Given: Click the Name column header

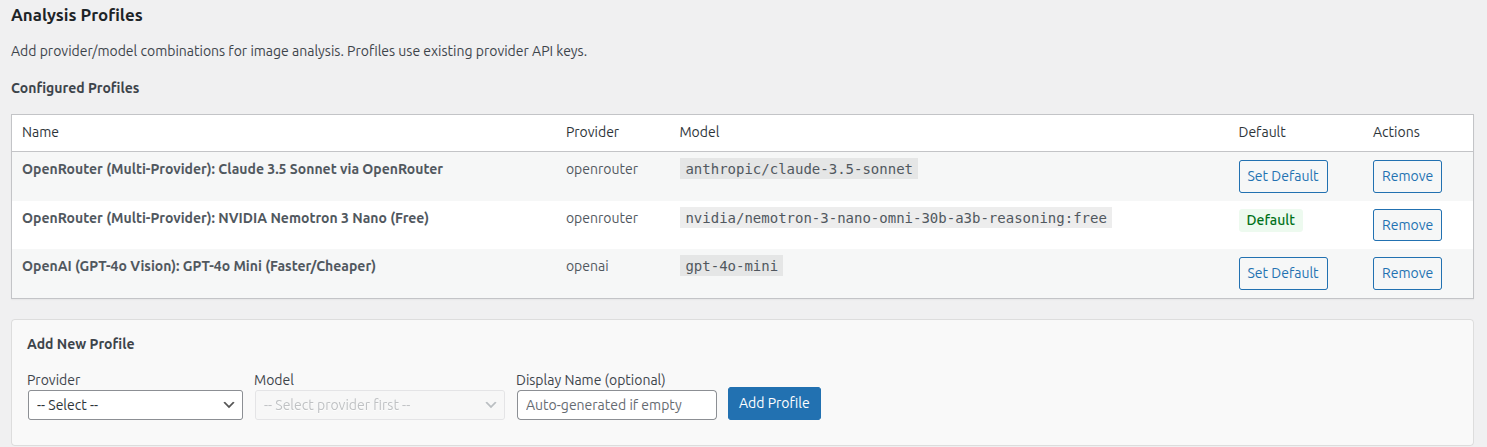Looking at the screenshot, I should tap(40, 132).
